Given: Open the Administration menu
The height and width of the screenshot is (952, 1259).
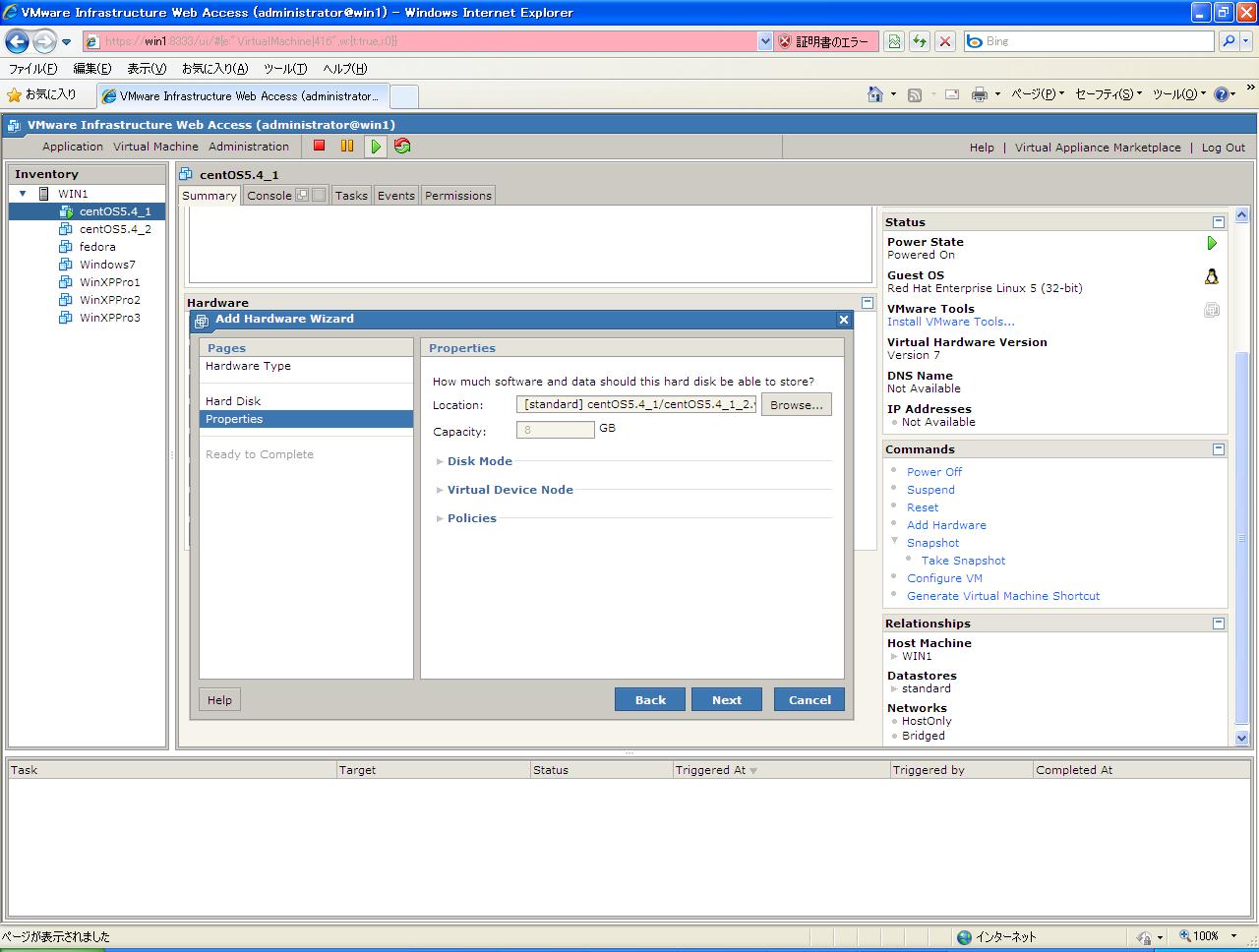Looking at the screenshot, I should point(249,147).
